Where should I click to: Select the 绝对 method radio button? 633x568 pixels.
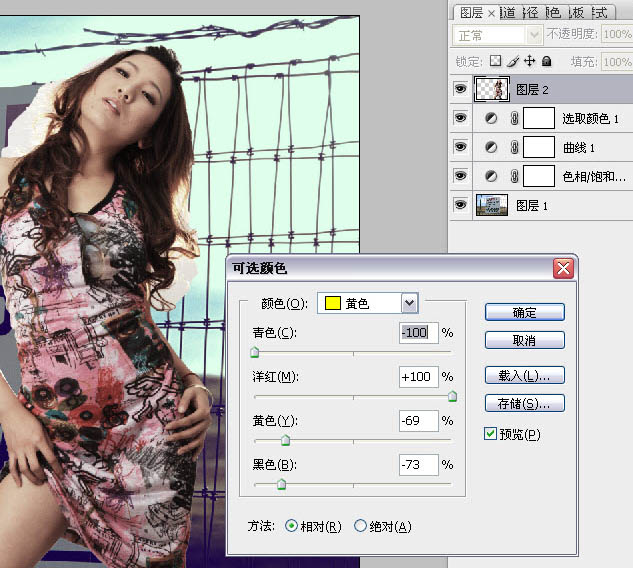tap(361, 526)
